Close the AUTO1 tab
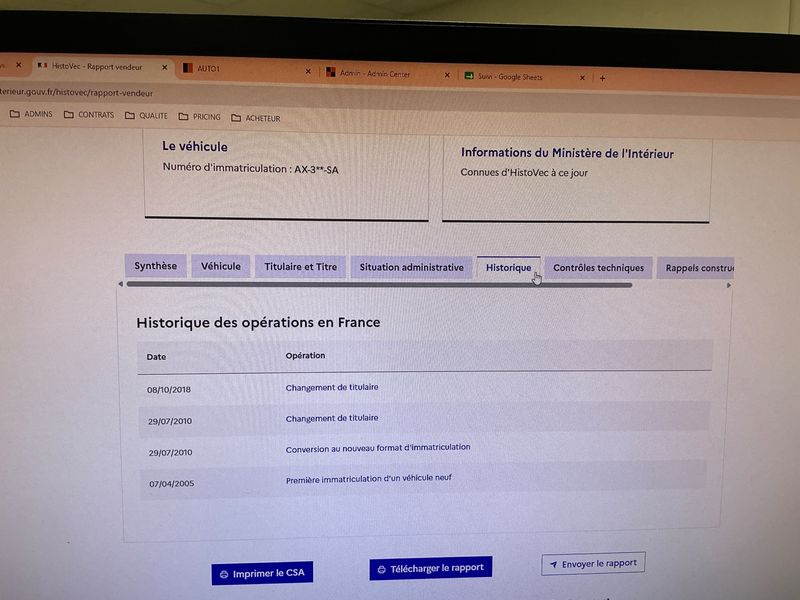Image resolution: width=800 pixels, height=600 pixels. tap(308, 71)
